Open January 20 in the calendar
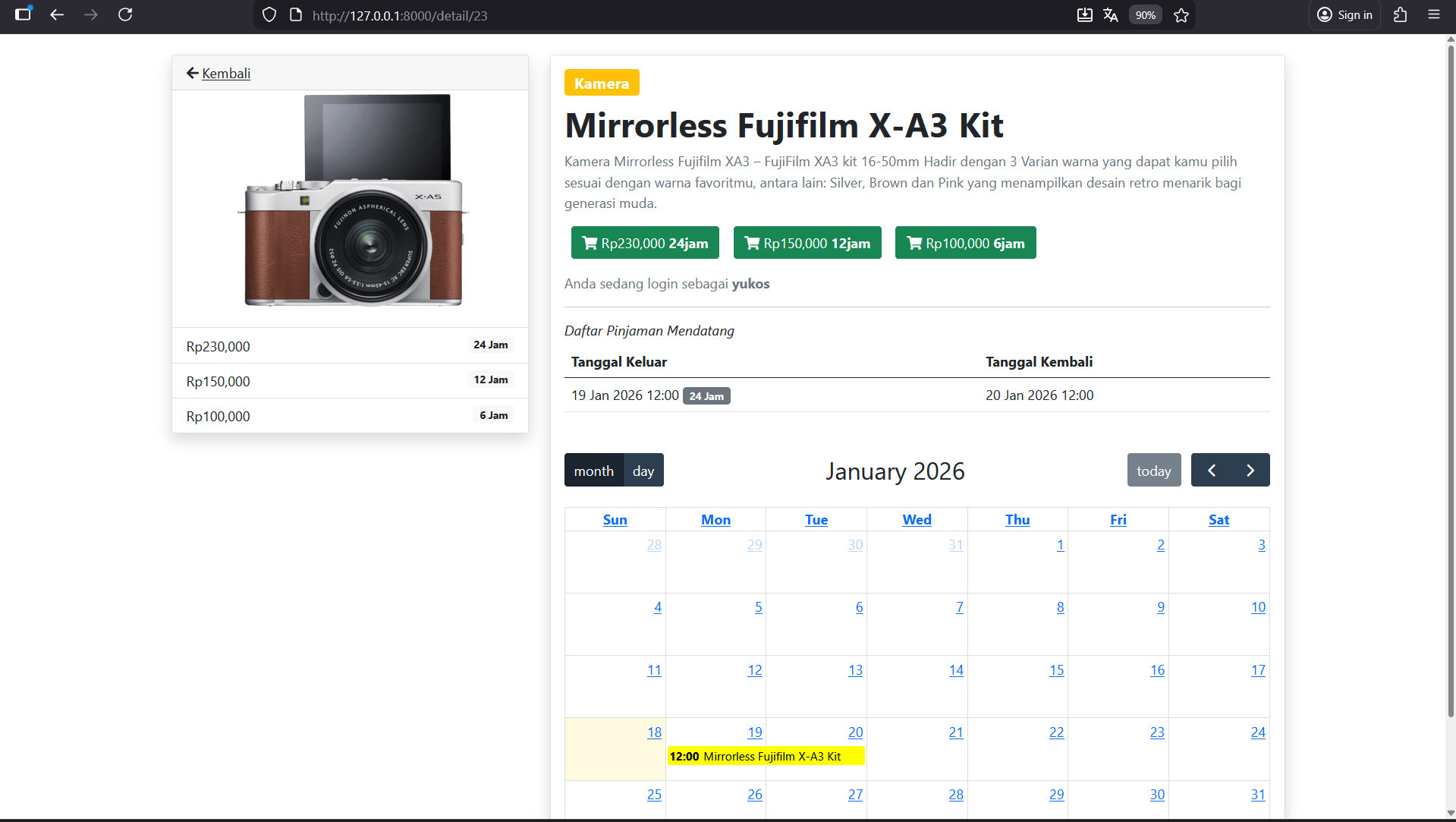The width and height of the screenshot is (1456, 822). 856,732
